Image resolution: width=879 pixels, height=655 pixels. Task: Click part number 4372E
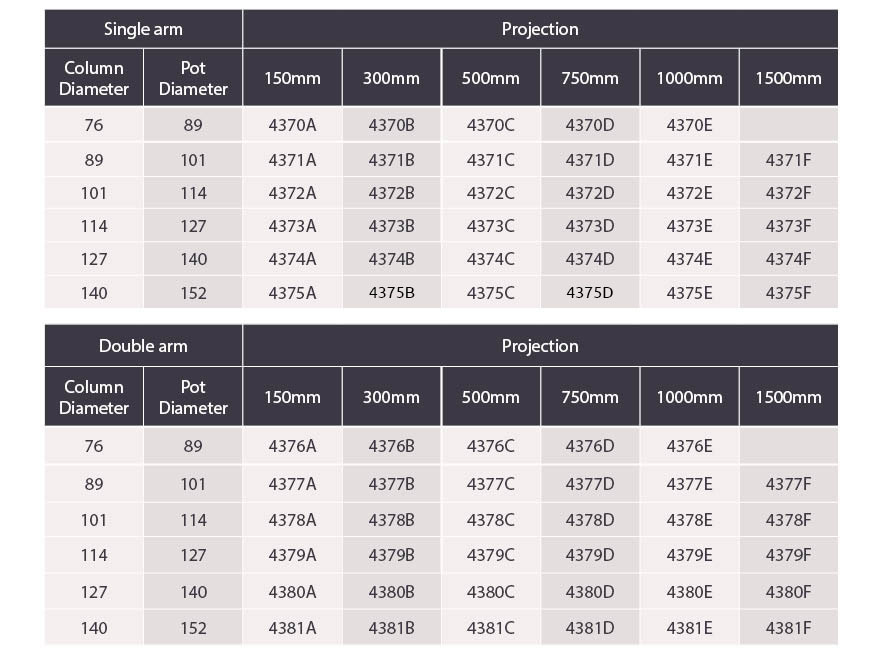click(689, 193)
